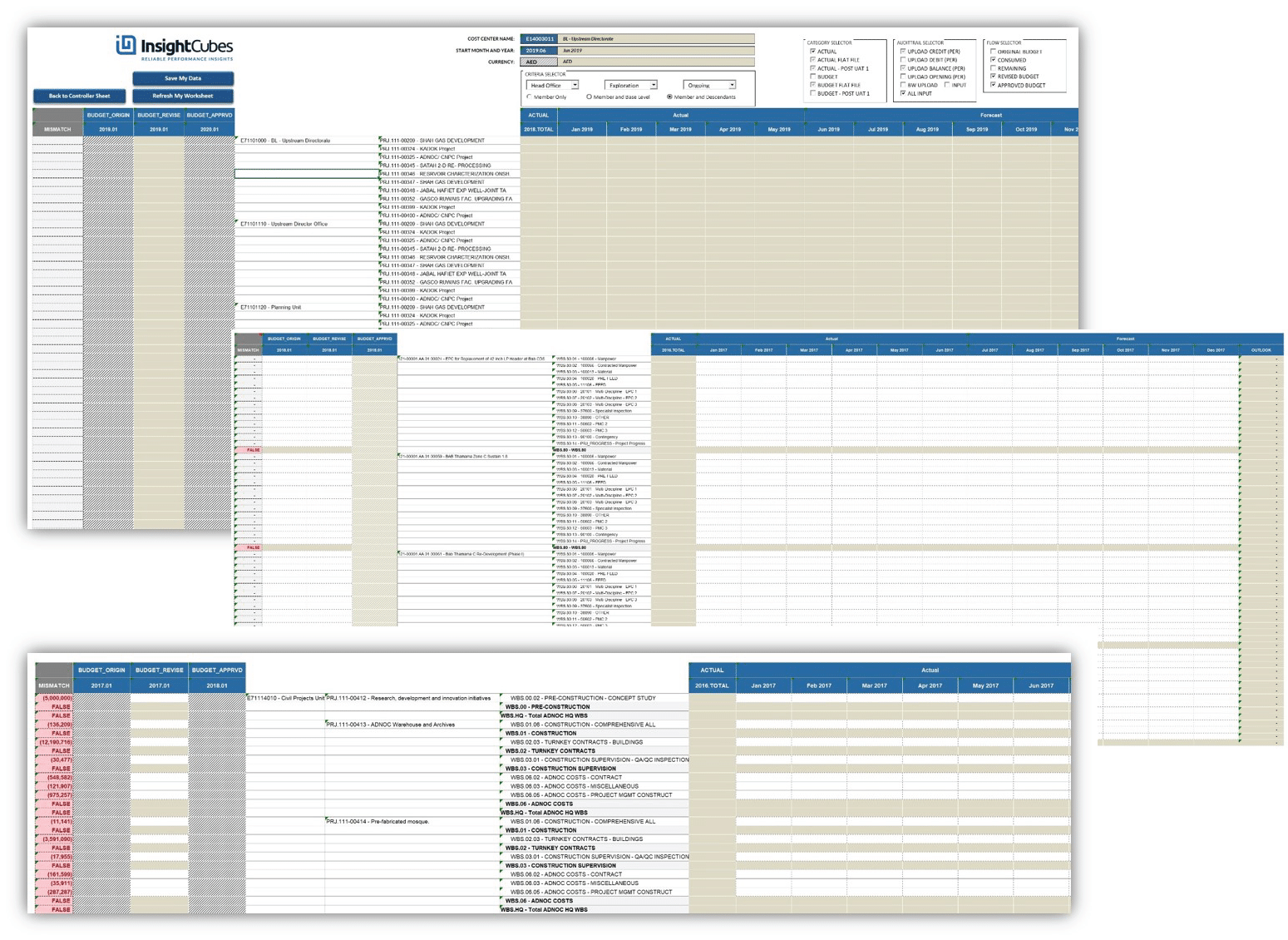Click the InsightCubes logo
The width and height of the screenshot is (1288, 940).
[175, 47]
